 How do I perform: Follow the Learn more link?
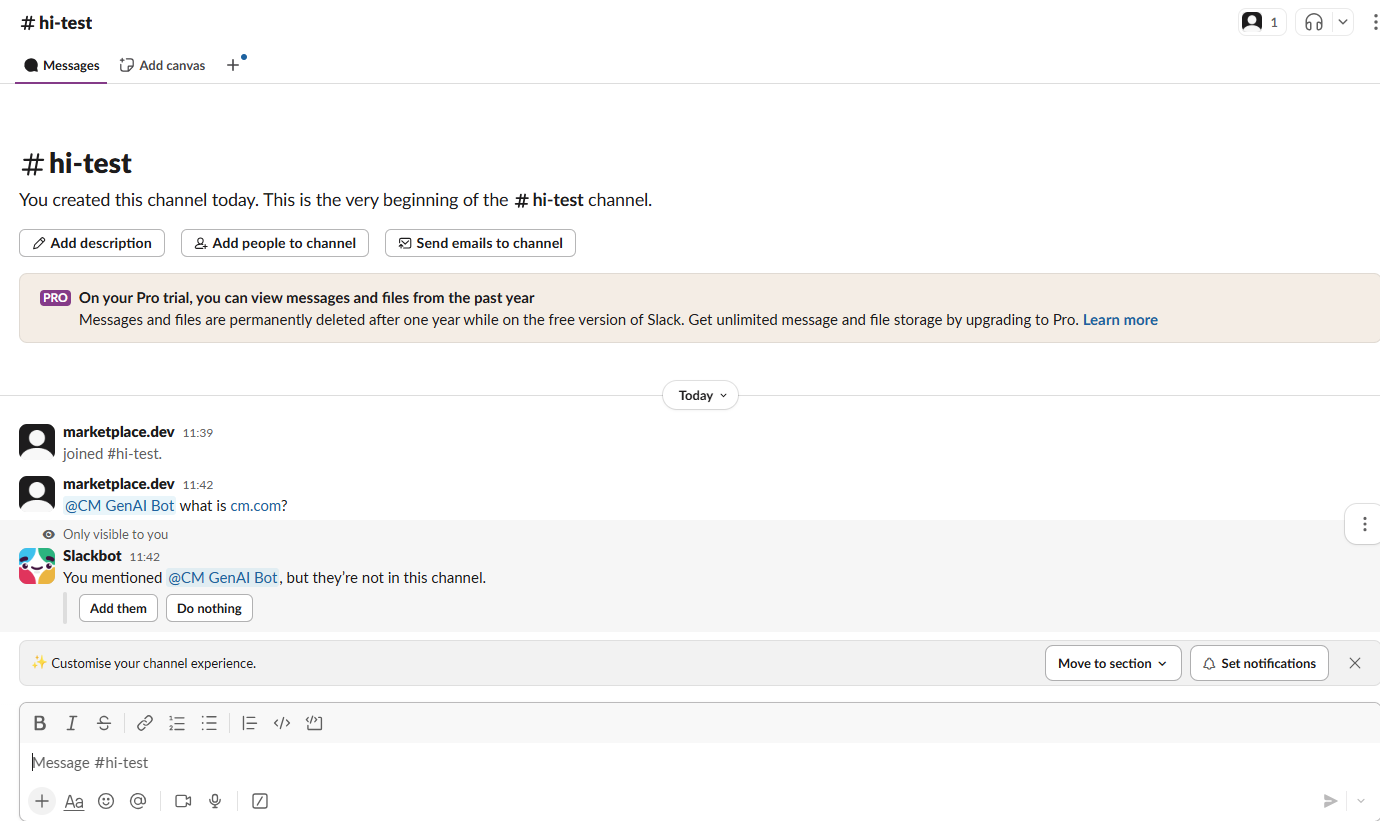click(x=1120, y=320)
